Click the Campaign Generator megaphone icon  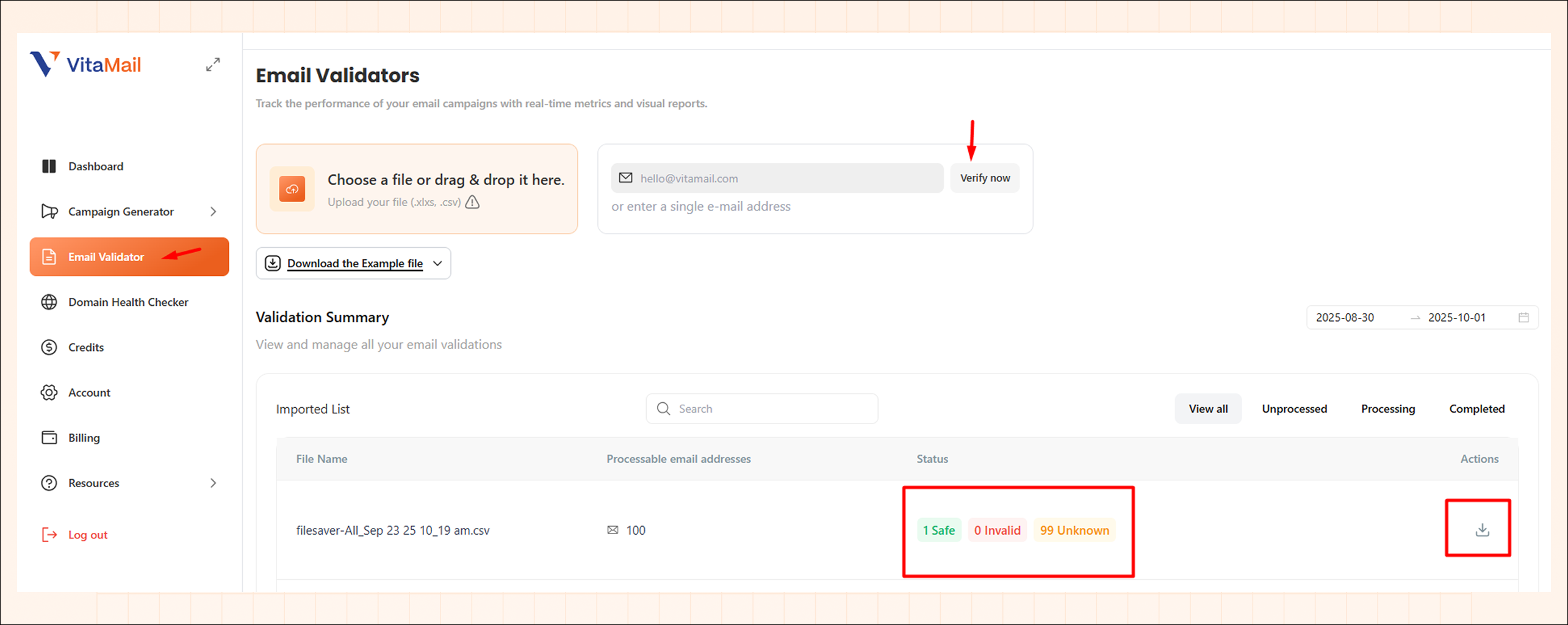pyautogui.click(x=49, y=211)
